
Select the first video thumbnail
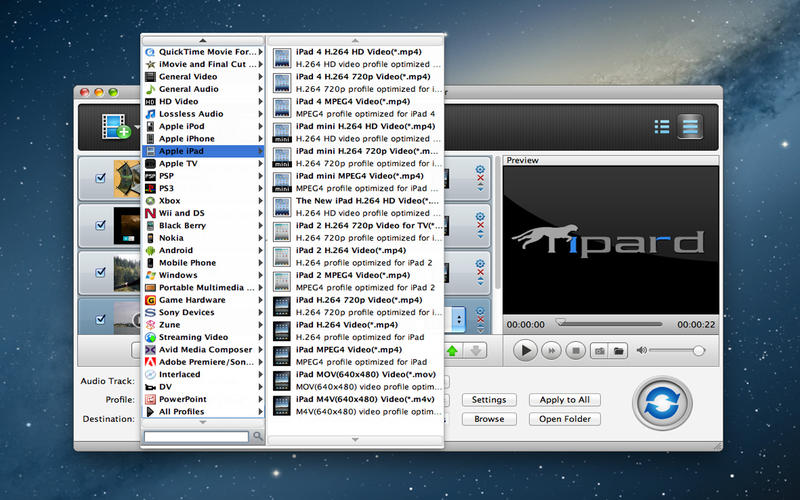coord(127,179)
